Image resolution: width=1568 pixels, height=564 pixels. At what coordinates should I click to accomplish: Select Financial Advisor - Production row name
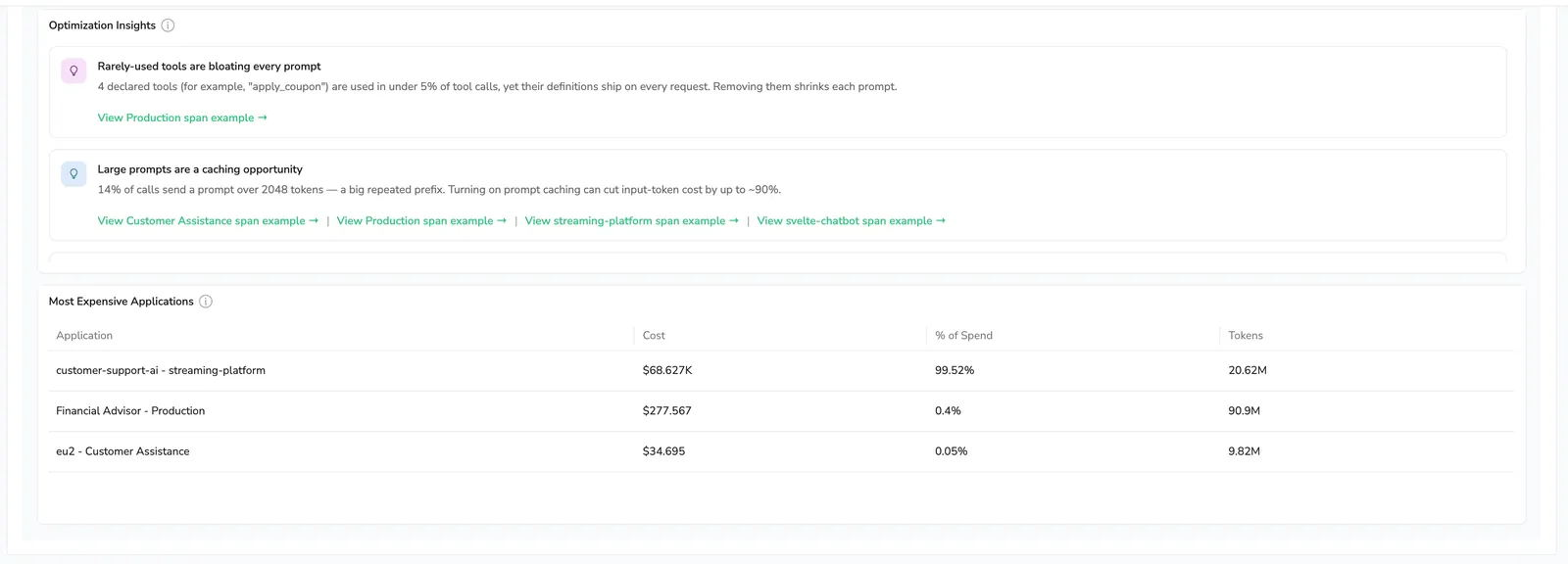coord(130,411)
